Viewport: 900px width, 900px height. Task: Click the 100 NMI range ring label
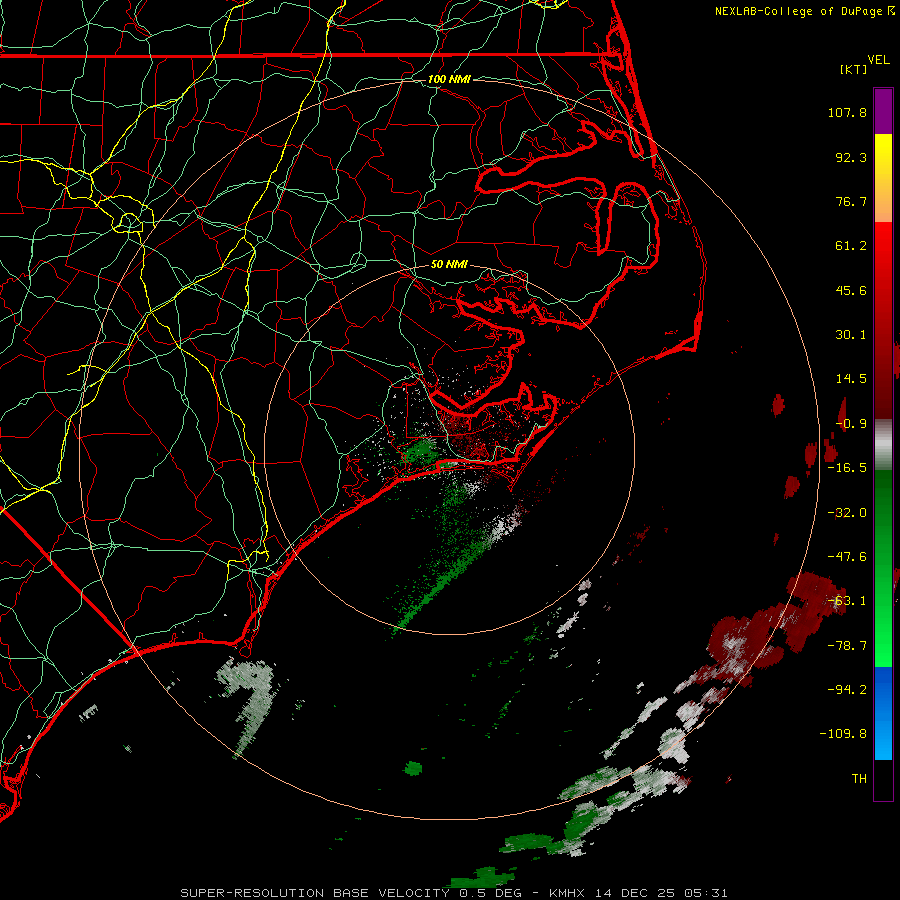(449, 79)
